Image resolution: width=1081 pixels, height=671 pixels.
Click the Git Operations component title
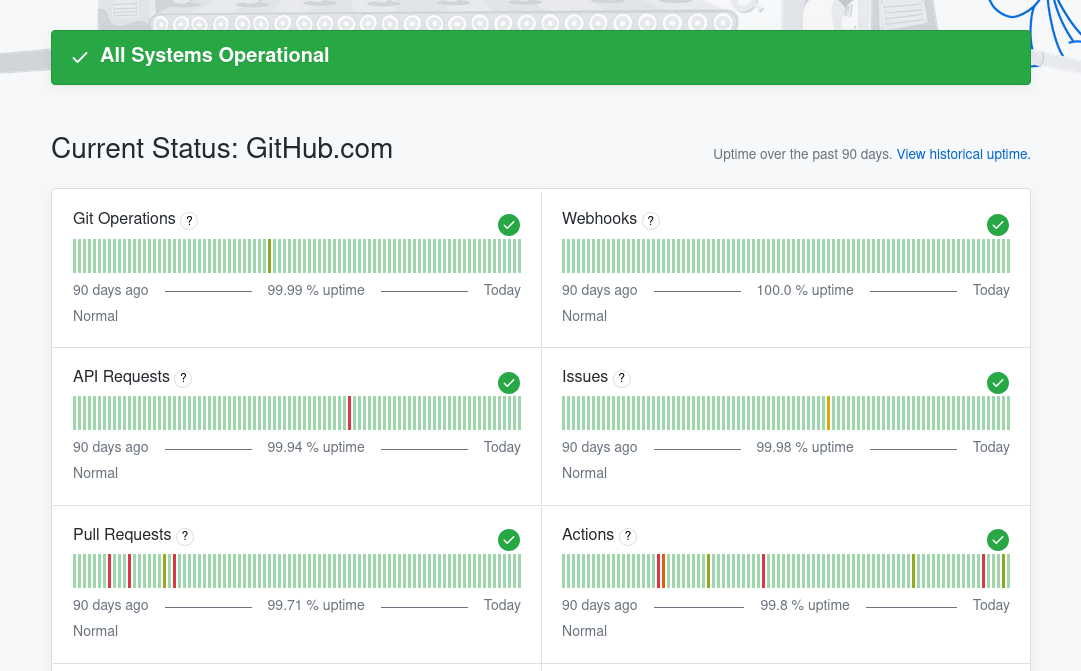coord(124,219)
